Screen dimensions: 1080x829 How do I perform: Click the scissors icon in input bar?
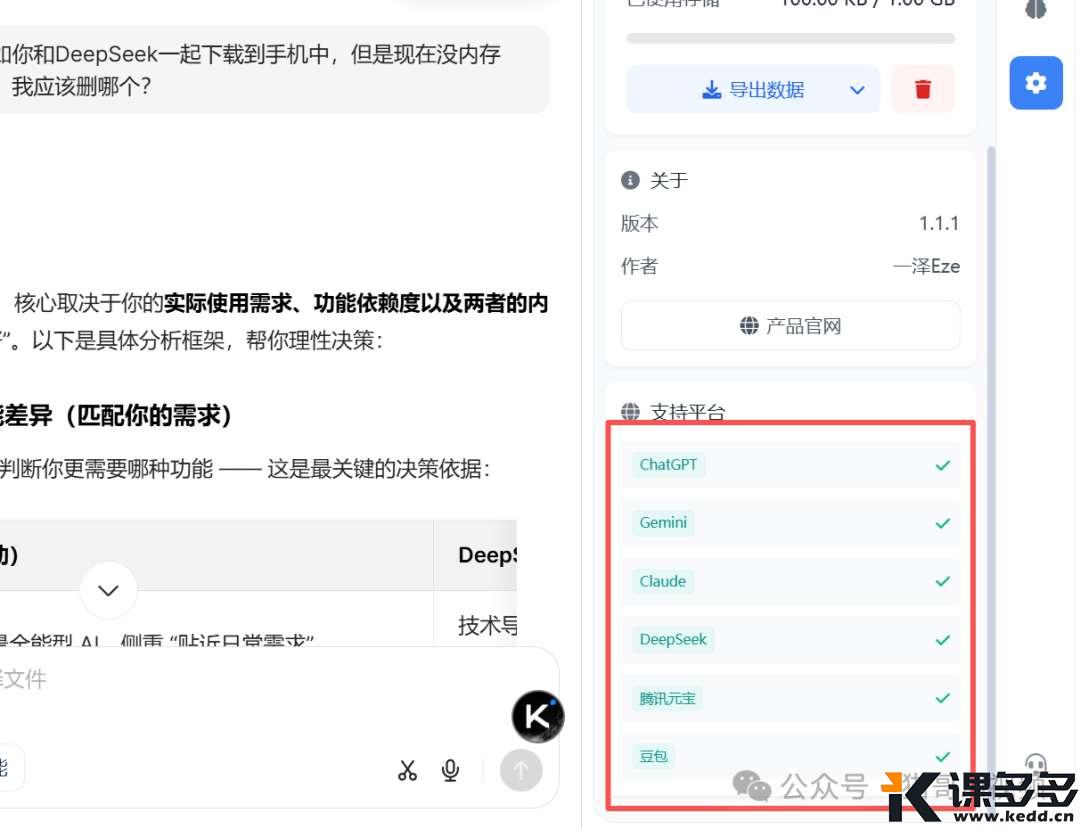coord(407,770)
